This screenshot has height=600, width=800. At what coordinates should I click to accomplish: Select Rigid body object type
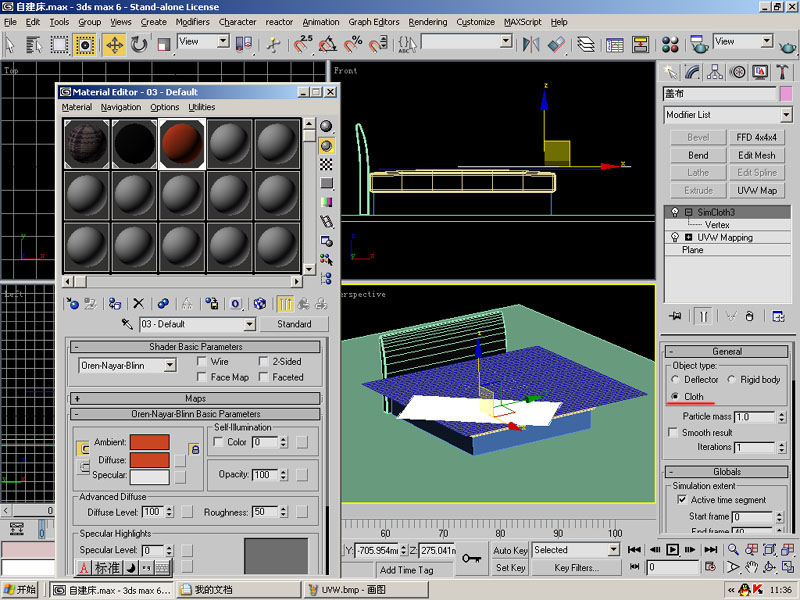click(x=732, y=380)
